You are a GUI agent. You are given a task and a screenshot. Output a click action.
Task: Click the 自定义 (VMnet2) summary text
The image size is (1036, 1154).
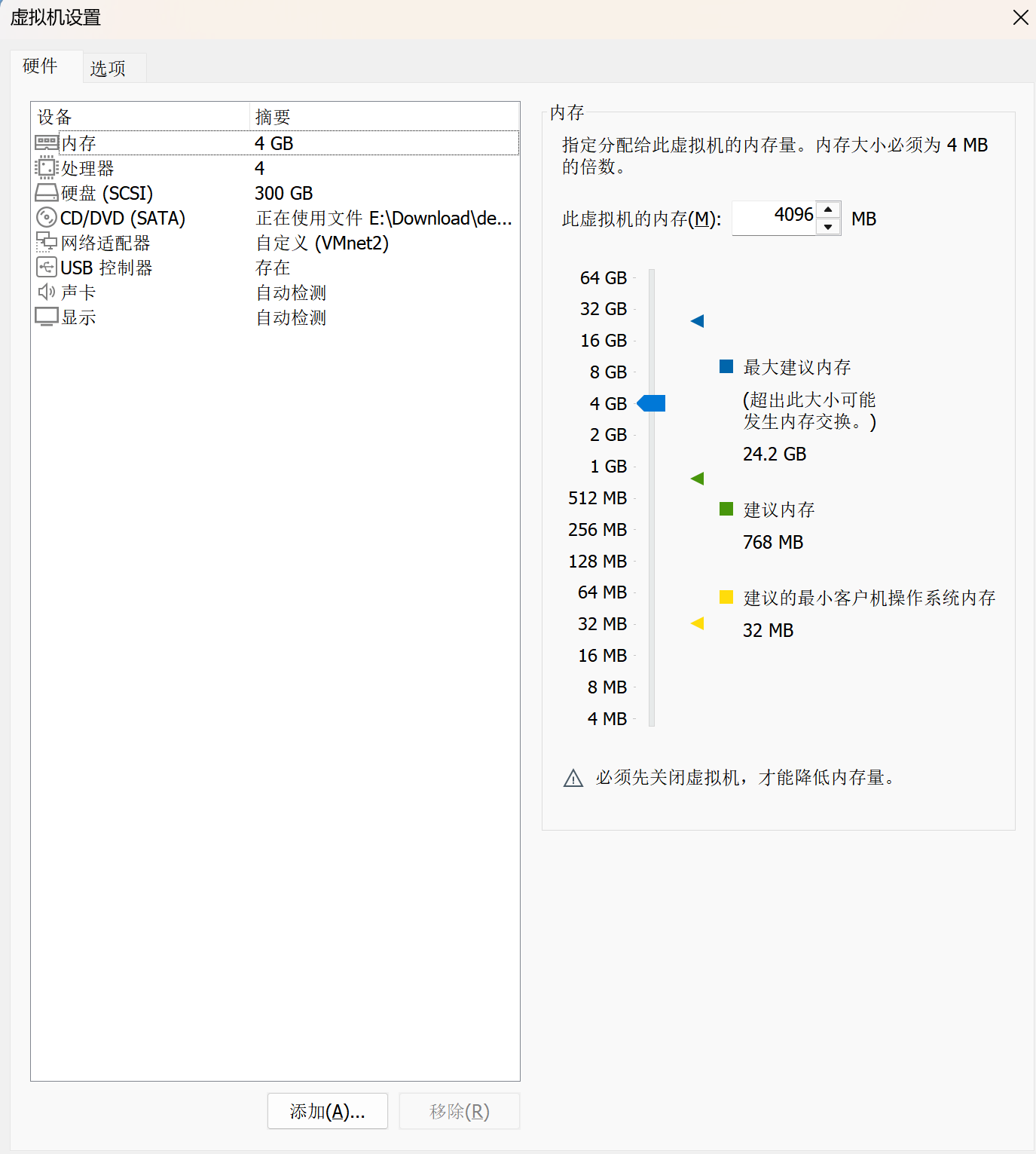click(322, 243)
